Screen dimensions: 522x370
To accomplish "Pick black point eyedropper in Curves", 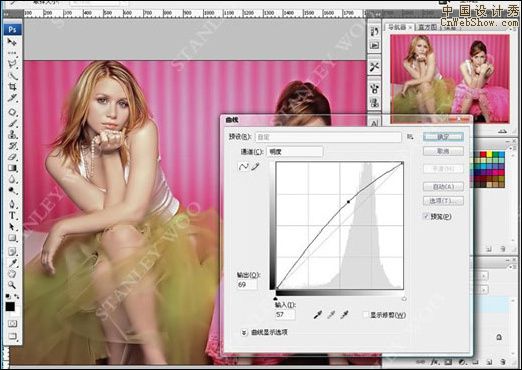I will click(318, 314).
